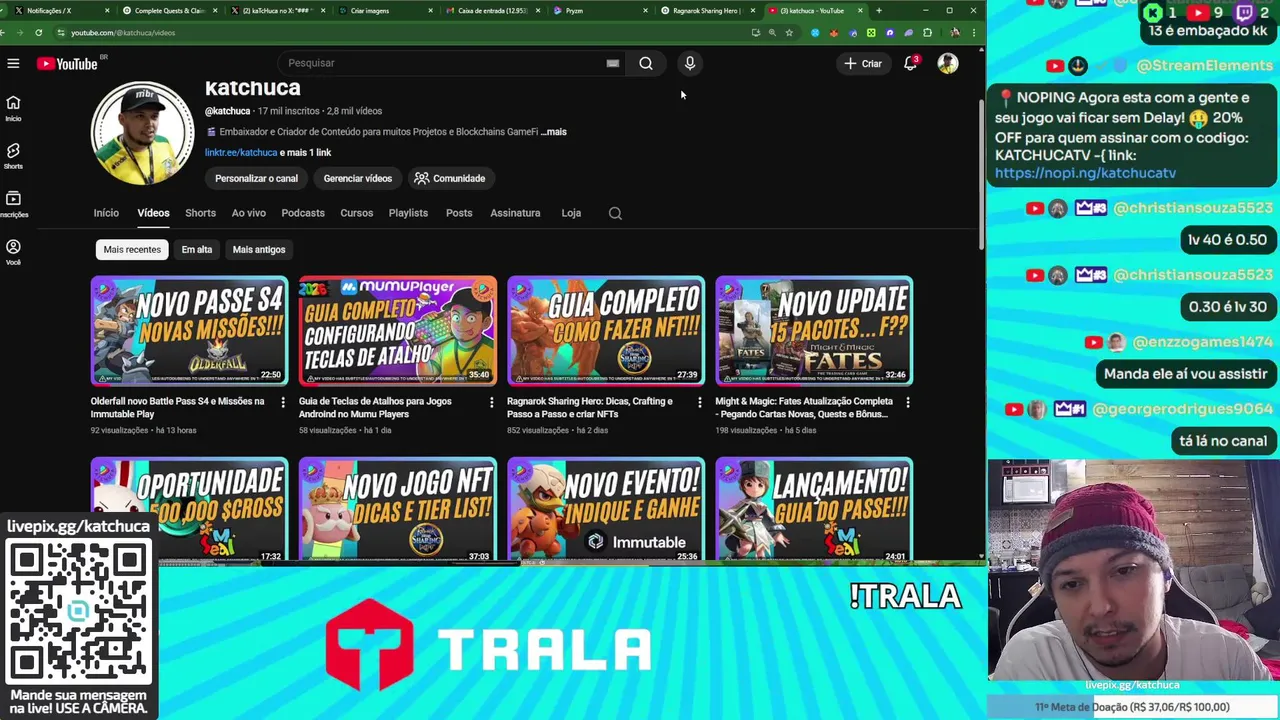Open the Novo Passe S4 video thumbnail
1280x720 pixels.
pyautogui.click(x=189, y=331)
